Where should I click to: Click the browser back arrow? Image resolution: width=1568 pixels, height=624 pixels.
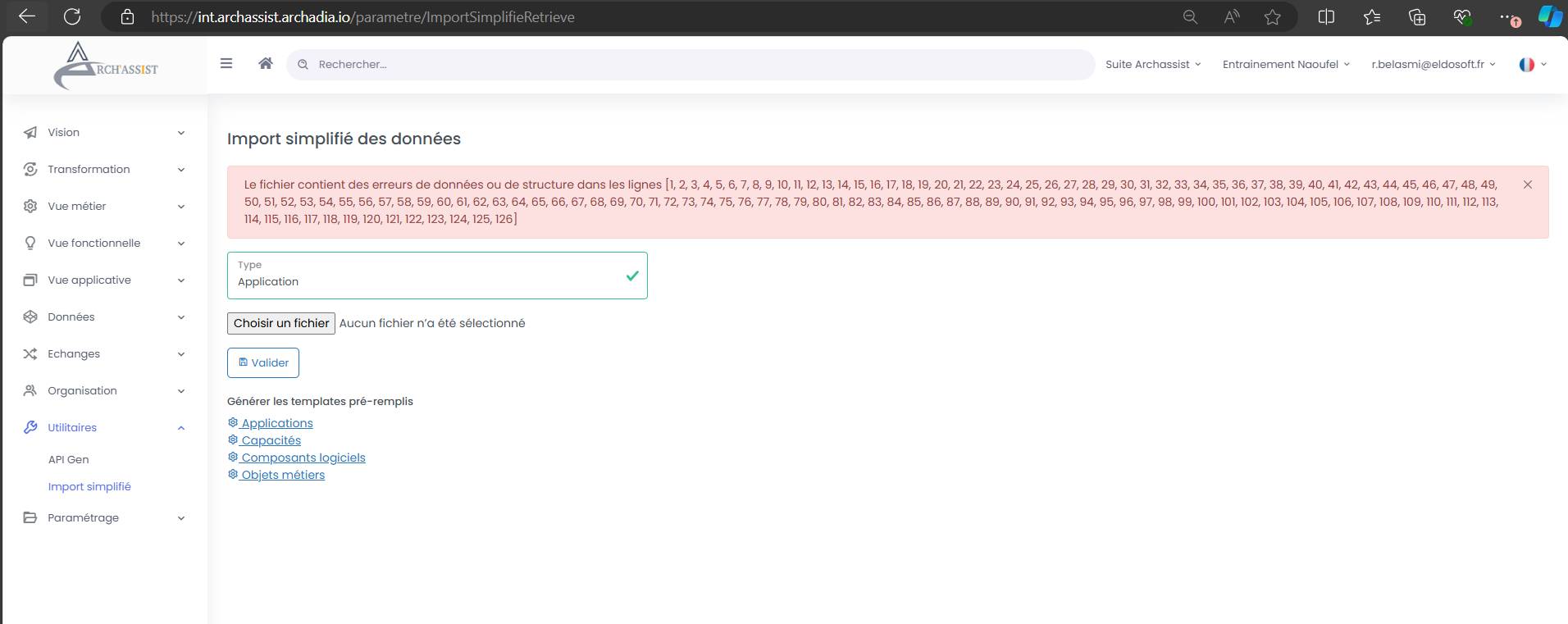(x=27, y=16)
